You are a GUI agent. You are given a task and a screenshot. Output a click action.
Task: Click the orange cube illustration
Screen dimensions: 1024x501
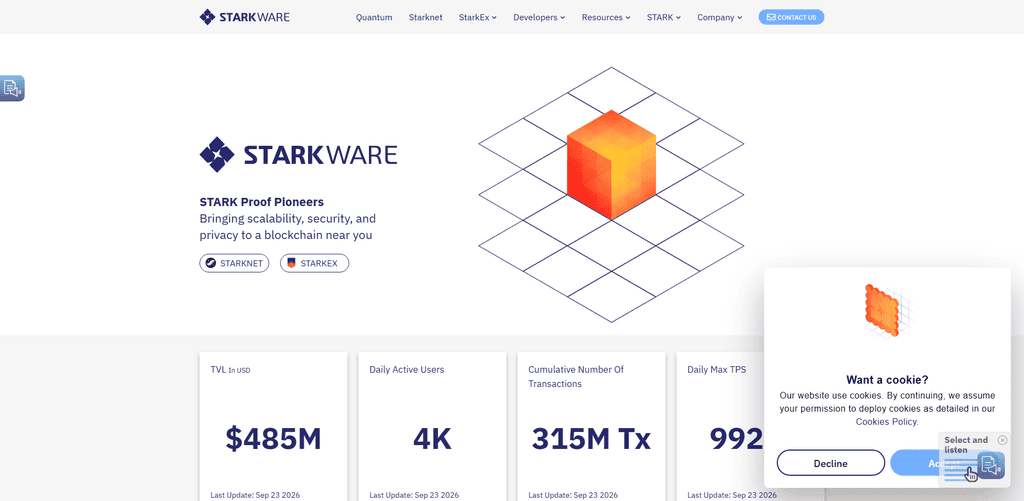(x=611, y=165)
